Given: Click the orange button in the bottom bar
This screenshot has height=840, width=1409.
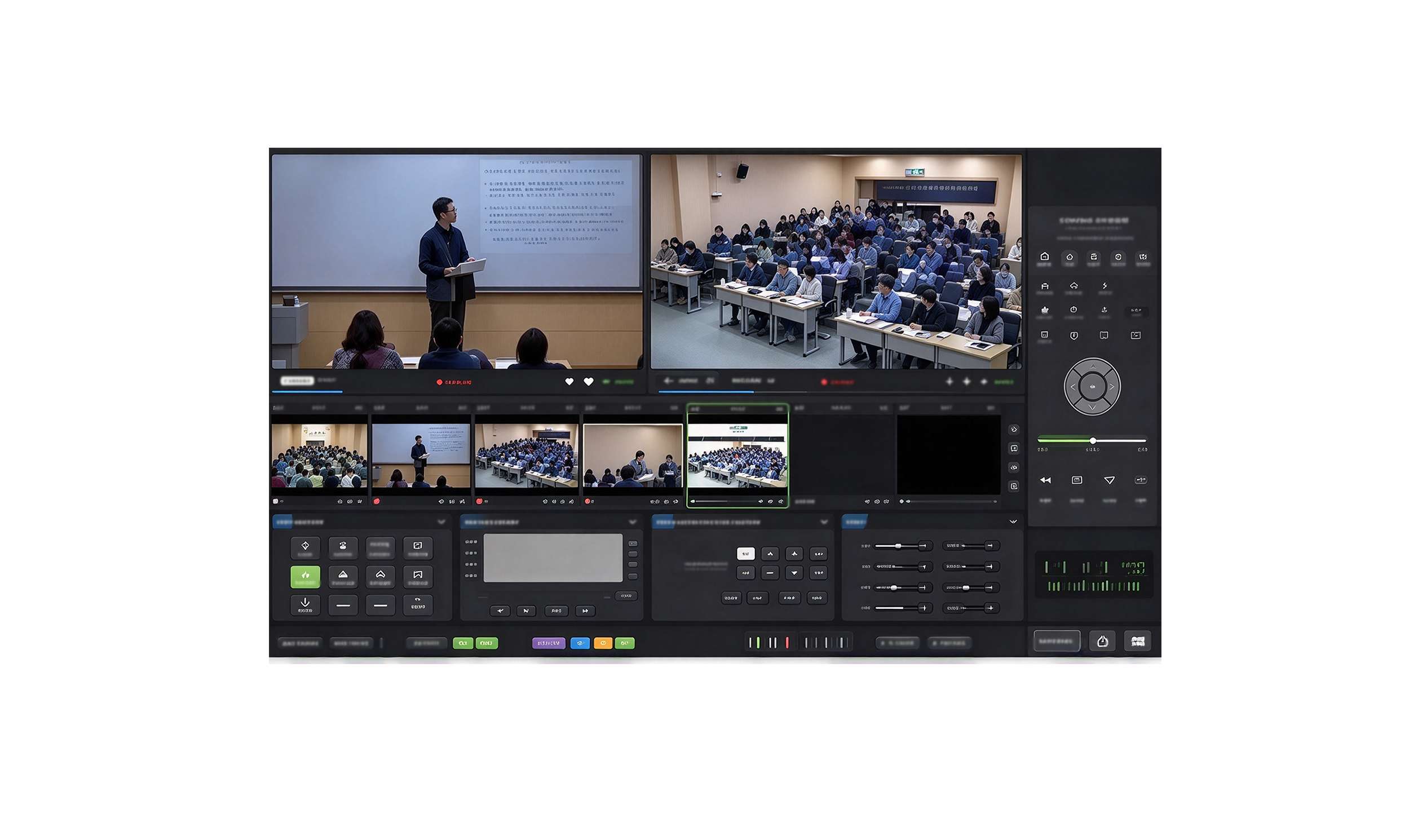Looking at the screenshot, I should [x=603, y=643].
